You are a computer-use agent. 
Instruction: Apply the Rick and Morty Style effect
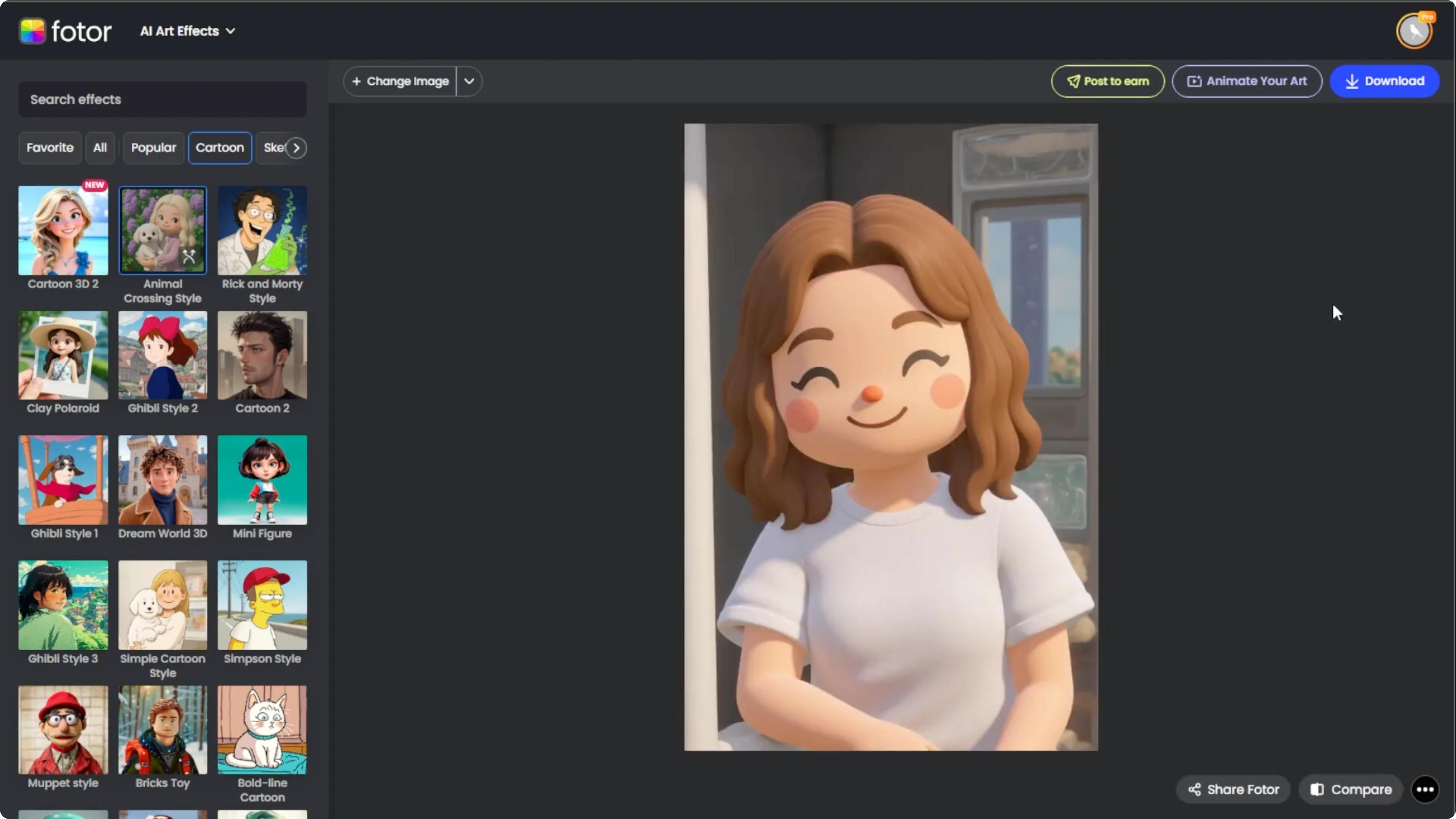pyautogui.click(x=262, y=231)
